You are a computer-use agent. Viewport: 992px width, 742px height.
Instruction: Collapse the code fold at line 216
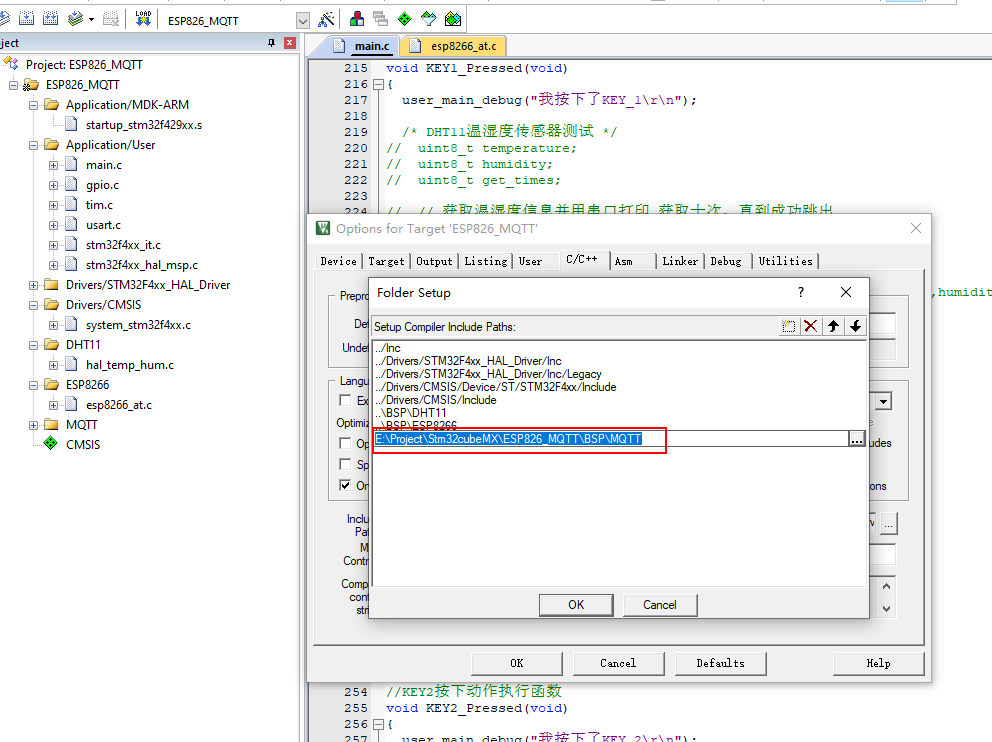378,84
